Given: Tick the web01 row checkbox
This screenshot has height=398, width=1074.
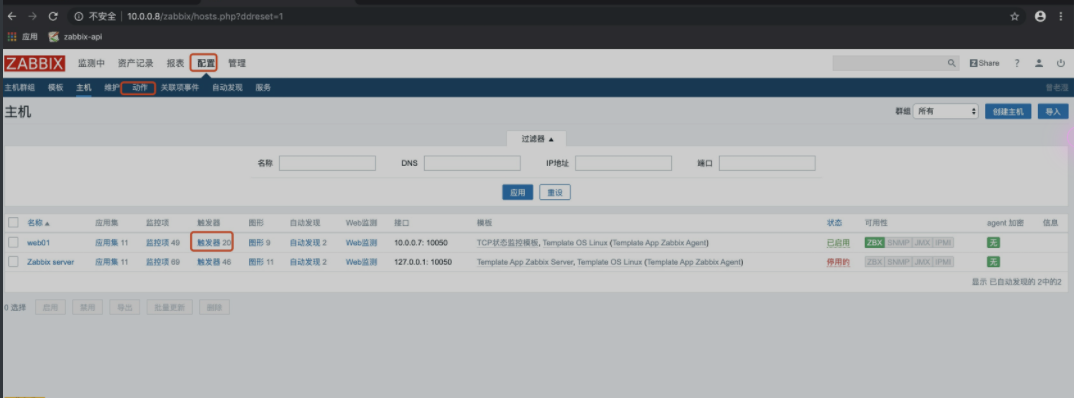Looking at the screenshot, I should 14,242.
